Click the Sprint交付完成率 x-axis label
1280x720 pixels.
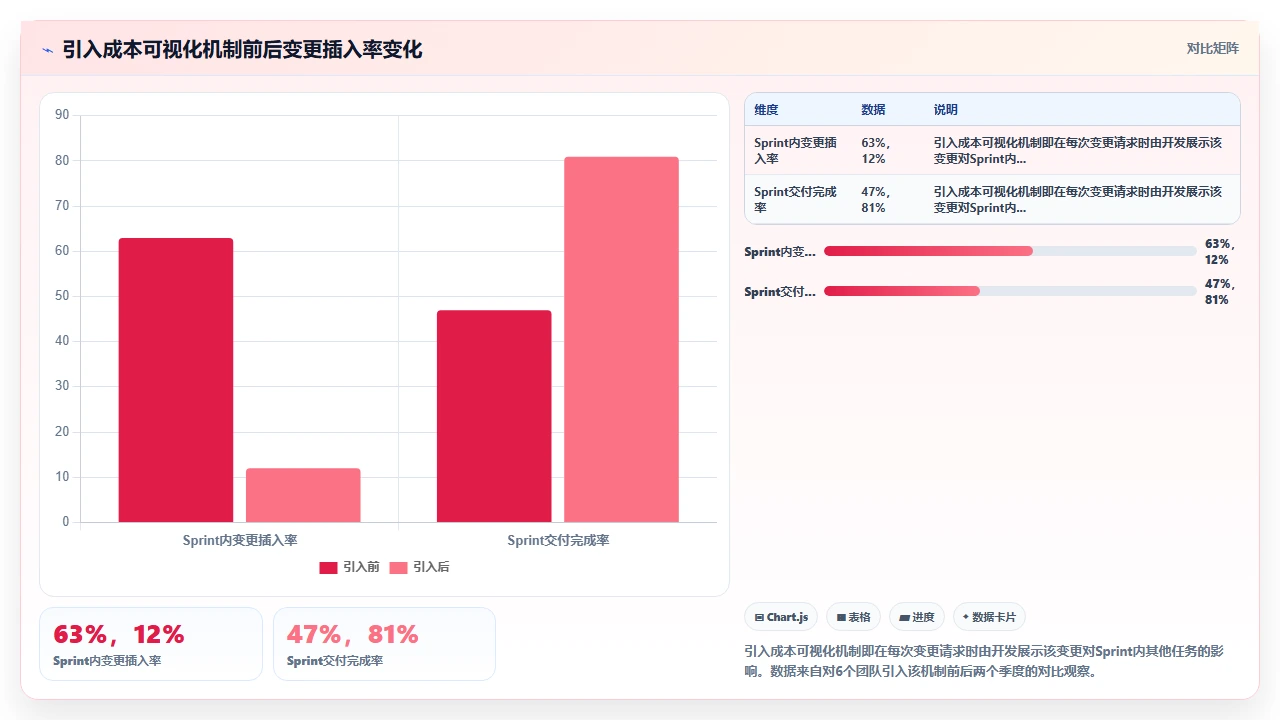pyautogui.click(x=558, y=540)
